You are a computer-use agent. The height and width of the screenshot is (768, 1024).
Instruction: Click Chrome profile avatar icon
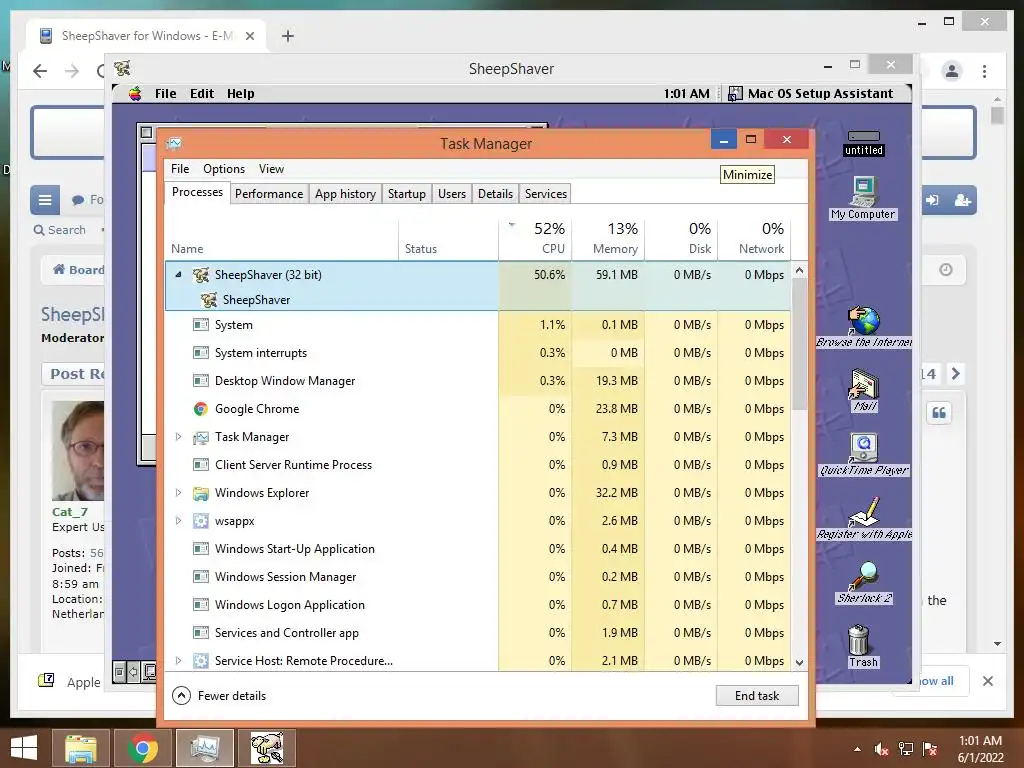(x=952, y=71)
